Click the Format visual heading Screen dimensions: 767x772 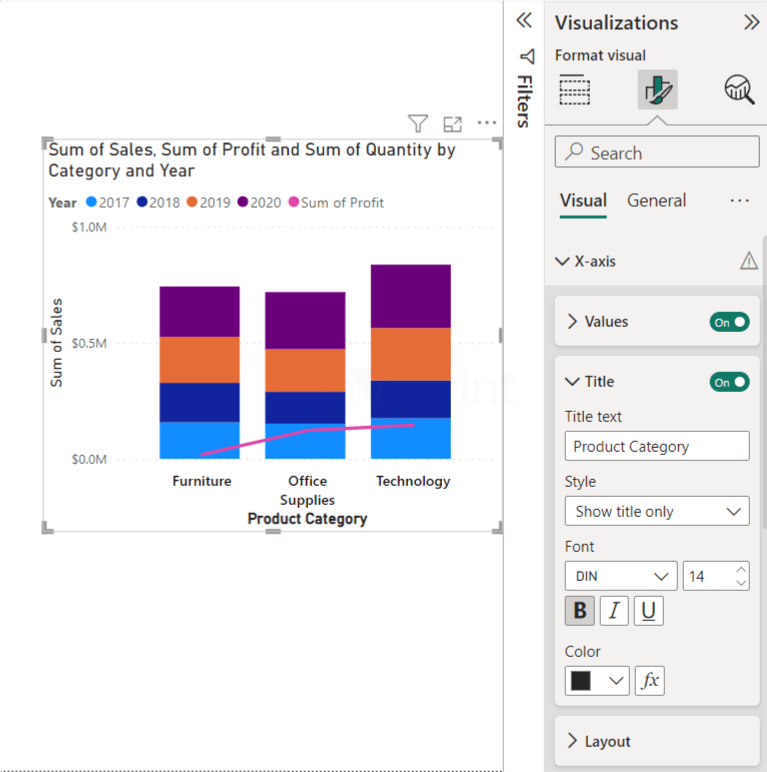click(x=600, y=55)
